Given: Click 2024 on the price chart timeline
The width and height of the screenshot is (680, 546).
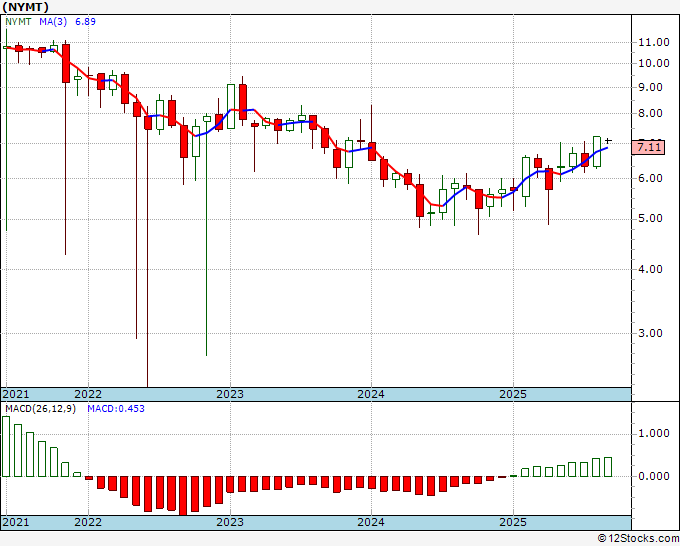Looking at the screenshot, I should (371, 394).
